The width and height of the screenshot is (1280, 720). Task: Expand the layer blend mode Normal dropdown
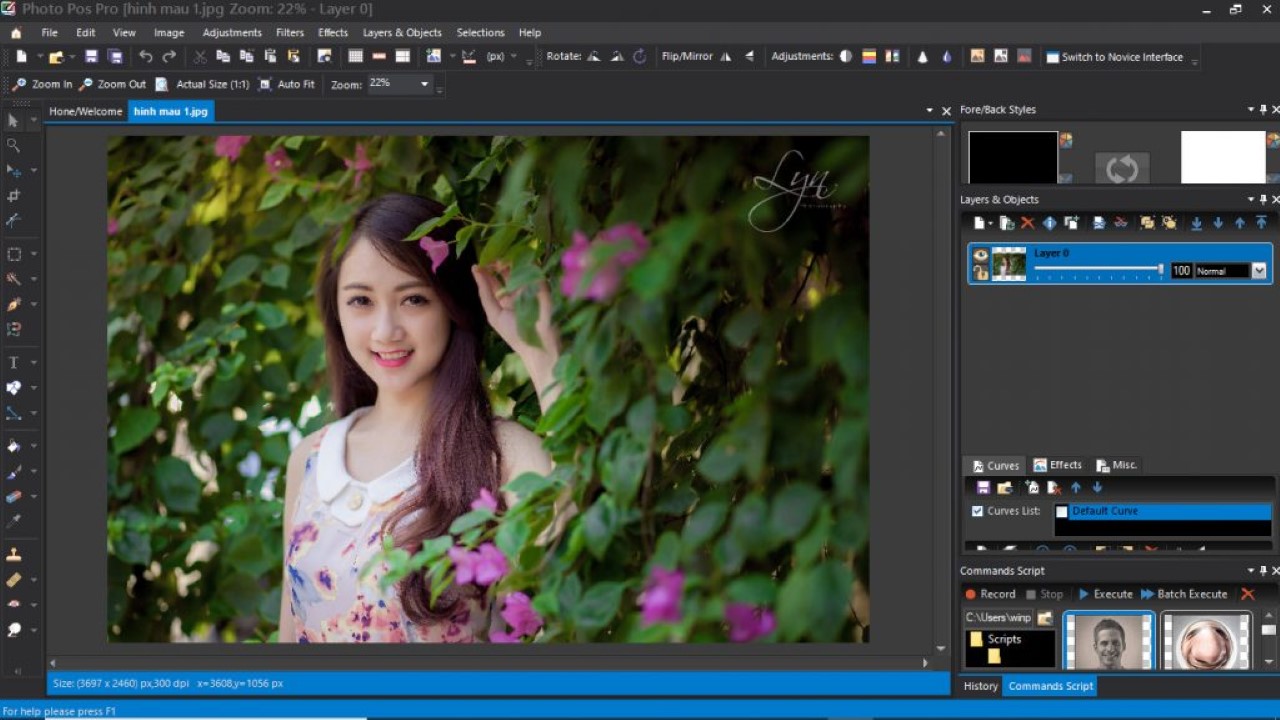click(1258, 271)
